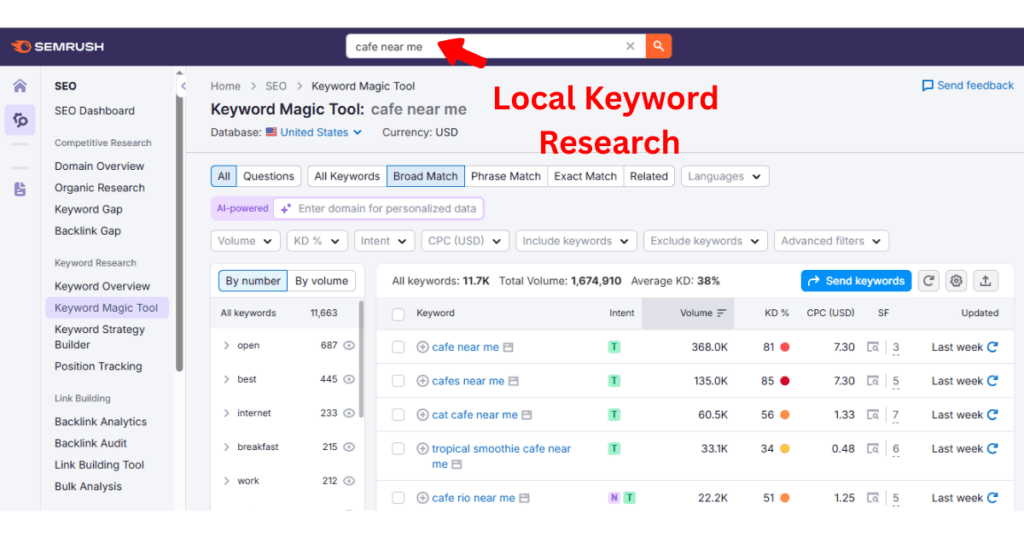Open the 'cafe near me' keyword link
1024x538 pixels.
point(465,347)
